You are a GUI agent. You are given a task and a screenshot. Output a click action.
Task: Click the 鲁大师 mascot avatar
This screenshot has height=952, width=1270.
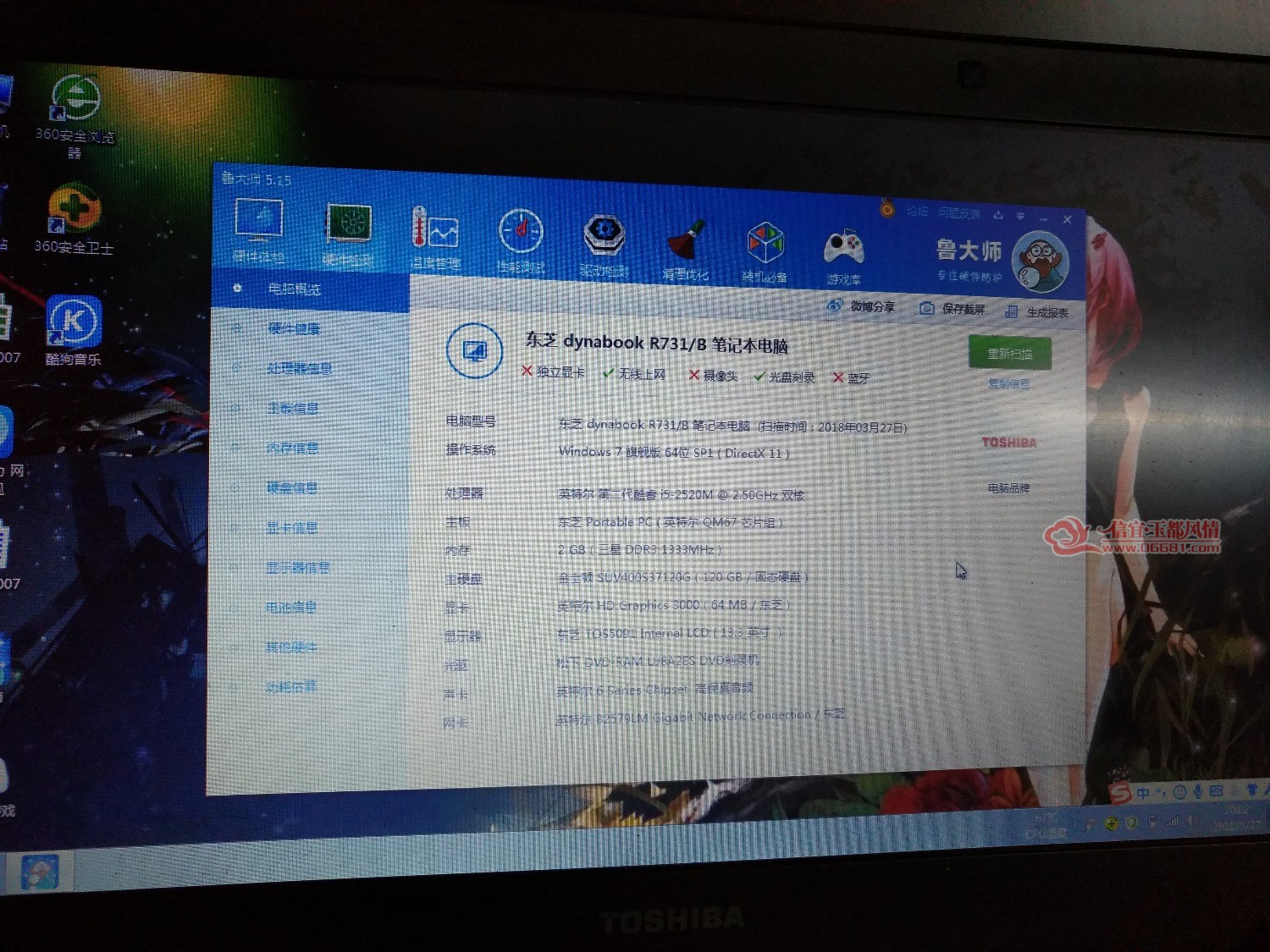tap(1040, 261)
